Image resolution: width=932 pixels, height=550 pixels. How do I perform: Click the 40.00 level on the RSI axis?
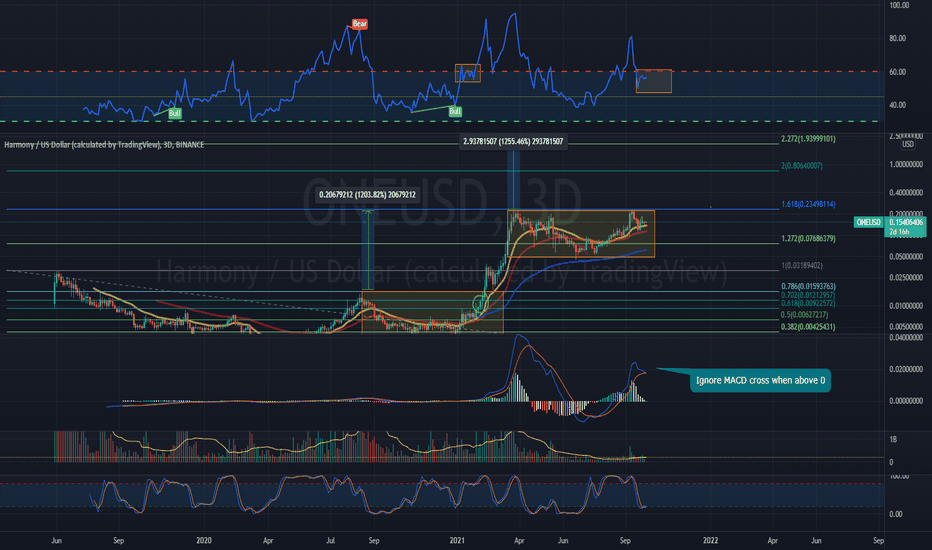point(898,105)
